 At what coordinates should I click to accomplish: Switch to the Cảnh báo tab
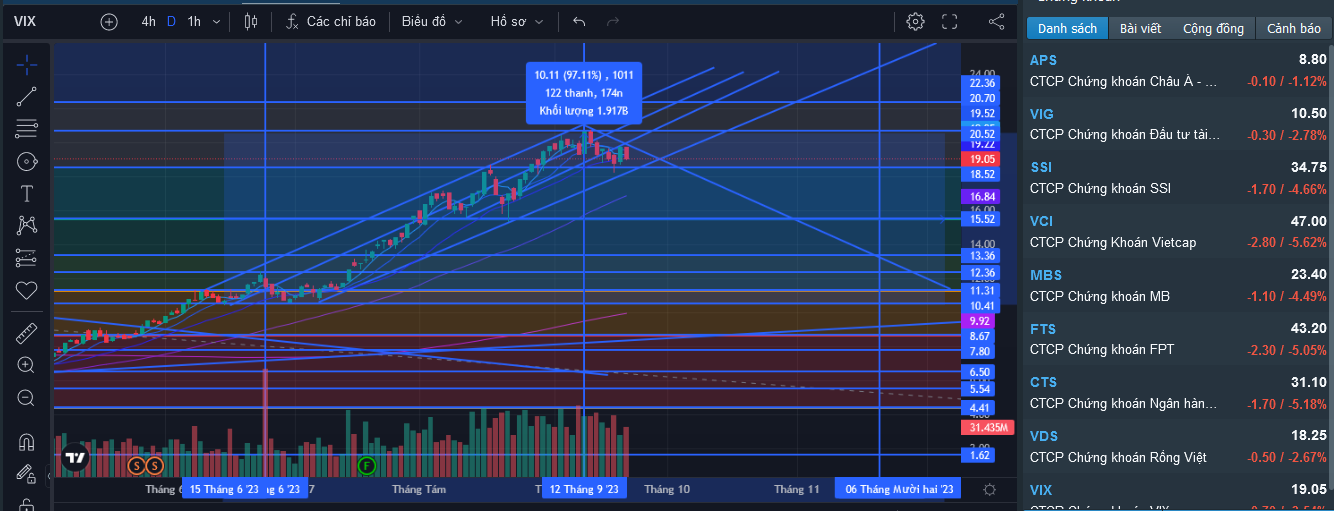[x=1294, y=28]
